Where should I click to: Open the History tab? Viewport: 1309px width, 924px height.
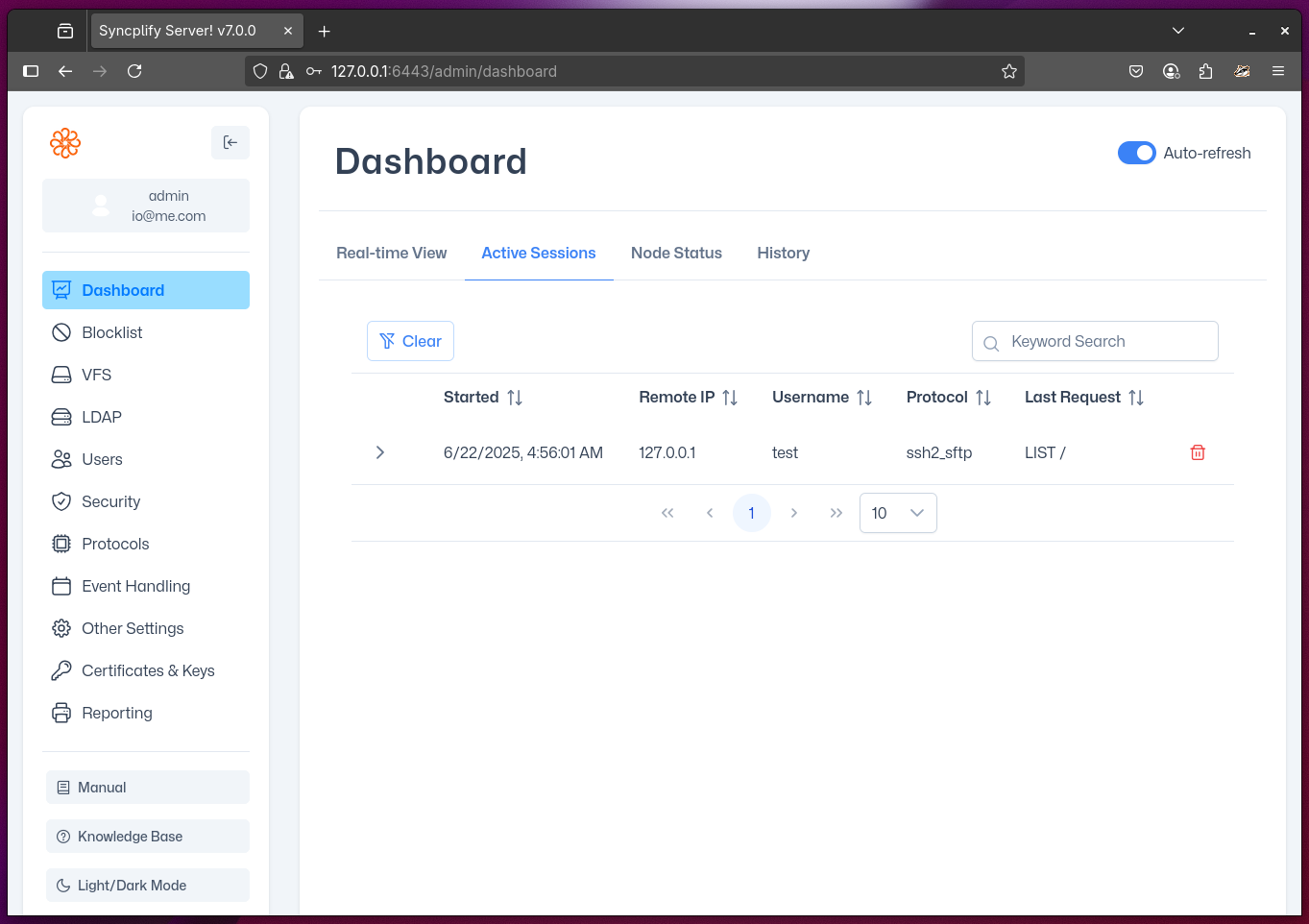[783, 254]
